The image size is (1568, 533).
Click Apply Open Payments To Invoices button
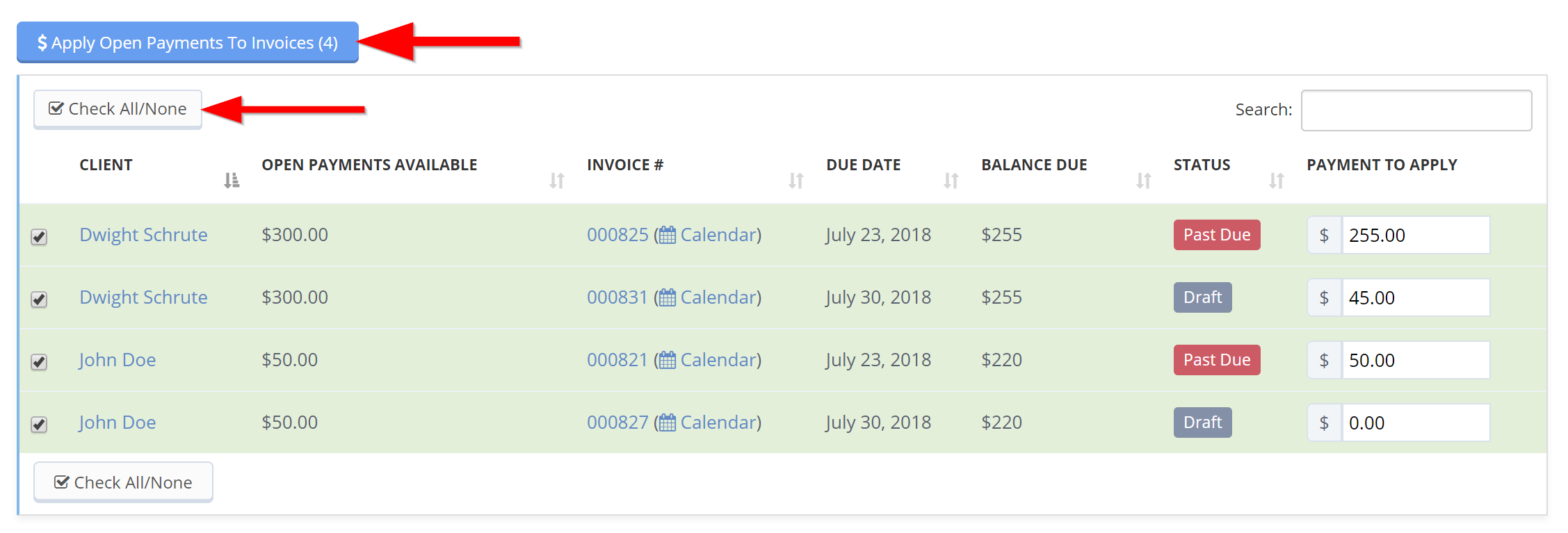pos(188,42)
